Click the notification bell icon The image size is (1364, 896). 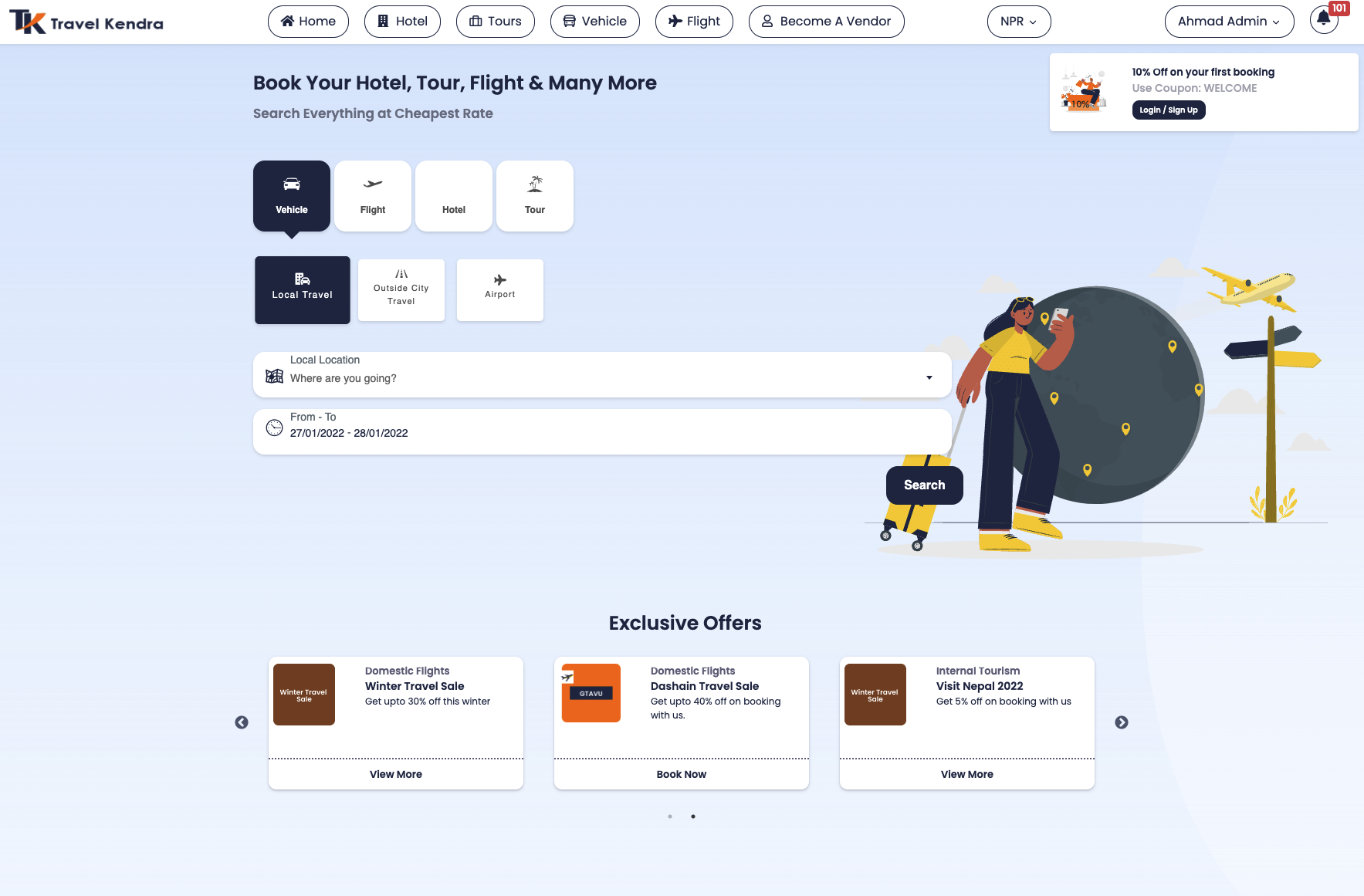(1323, 20)
